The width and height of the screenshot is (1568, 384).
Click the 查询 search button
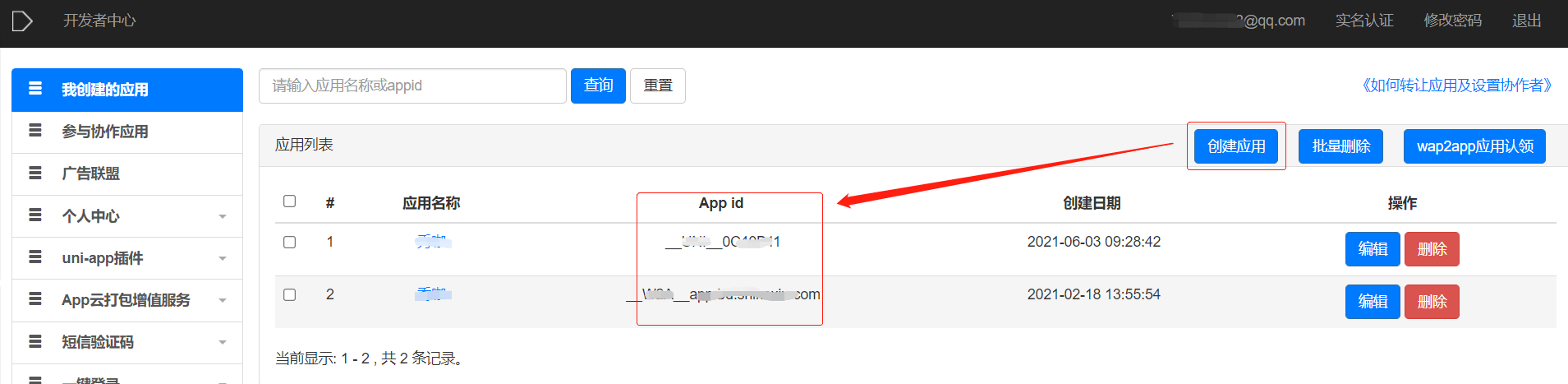[598, 86]
